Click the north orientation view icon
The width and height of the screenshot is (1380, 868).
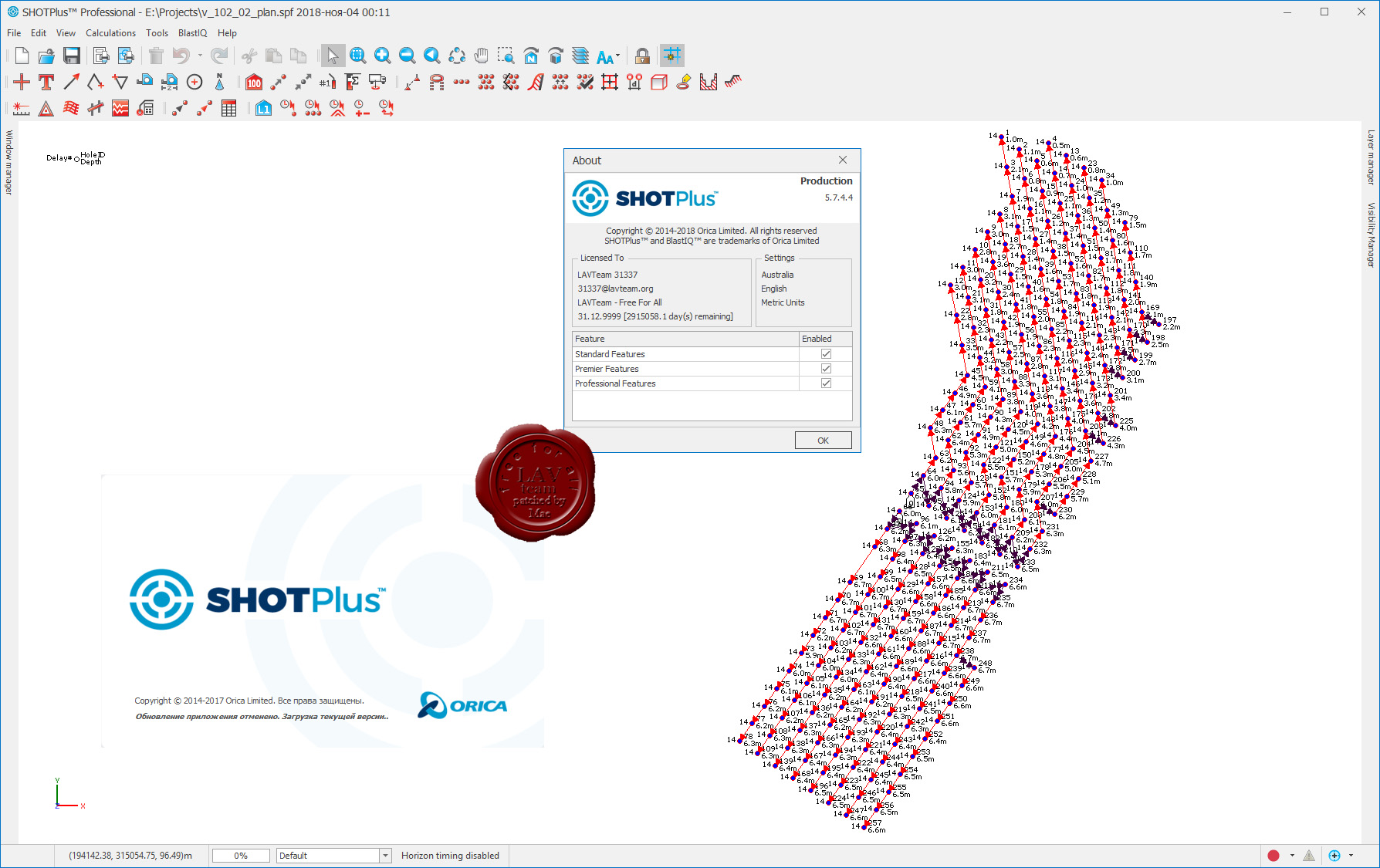point(531,56)
